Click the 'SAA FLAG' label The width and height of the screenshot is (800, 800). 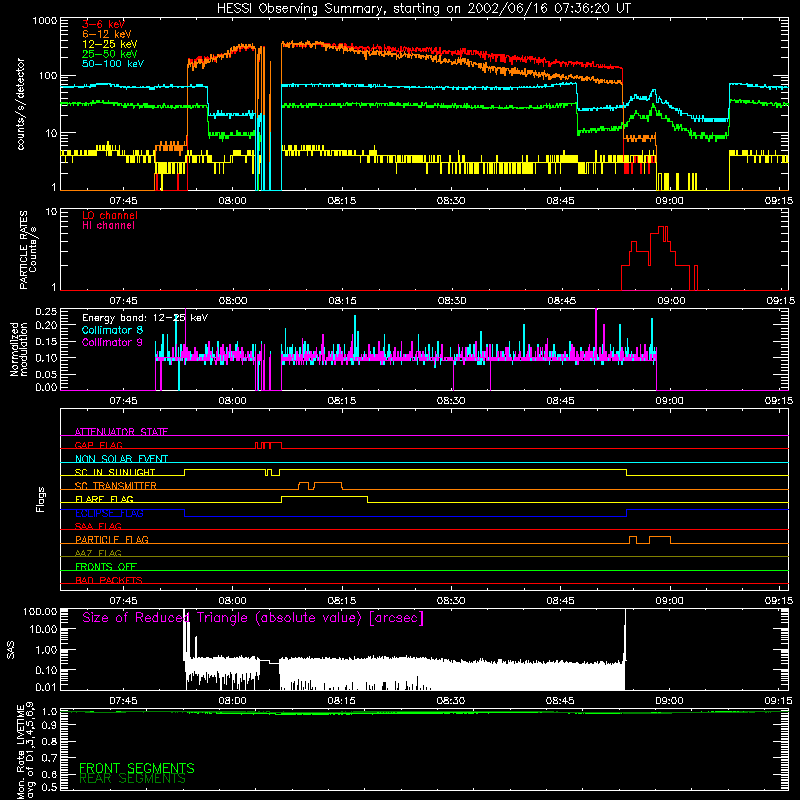pos(98,526)
